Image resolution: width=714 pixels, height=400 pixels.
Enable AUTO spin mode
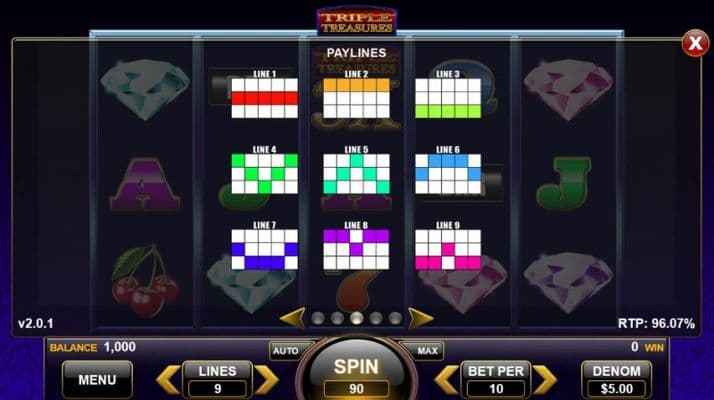click(286, 351)
